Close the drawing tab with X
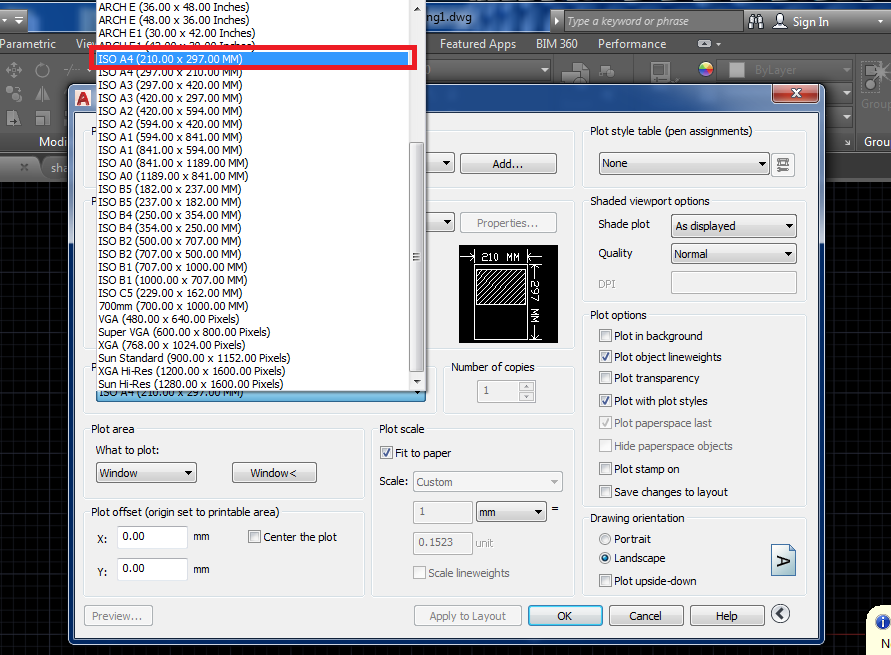Screen dimensions: 891x655 click(24, 167)
